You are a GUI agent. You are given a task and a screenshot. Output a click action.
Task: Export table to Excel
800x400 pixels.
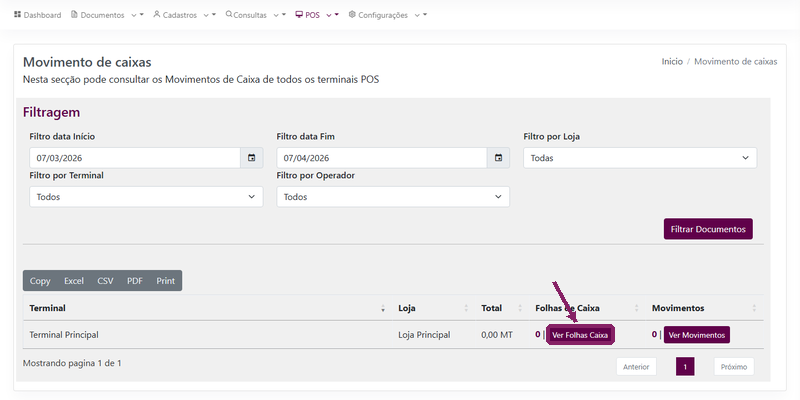(x=74, y=281)
